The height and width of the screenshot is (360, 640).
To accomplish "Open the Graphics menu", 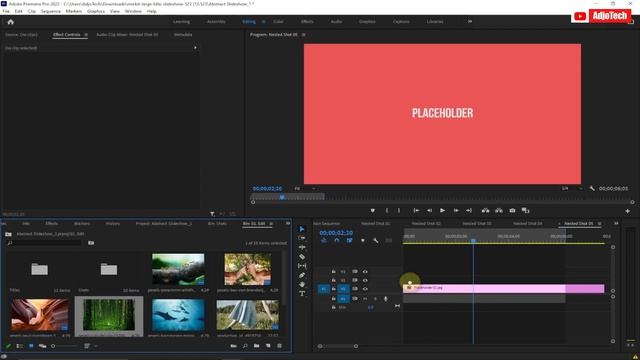I will pos(96,11).
